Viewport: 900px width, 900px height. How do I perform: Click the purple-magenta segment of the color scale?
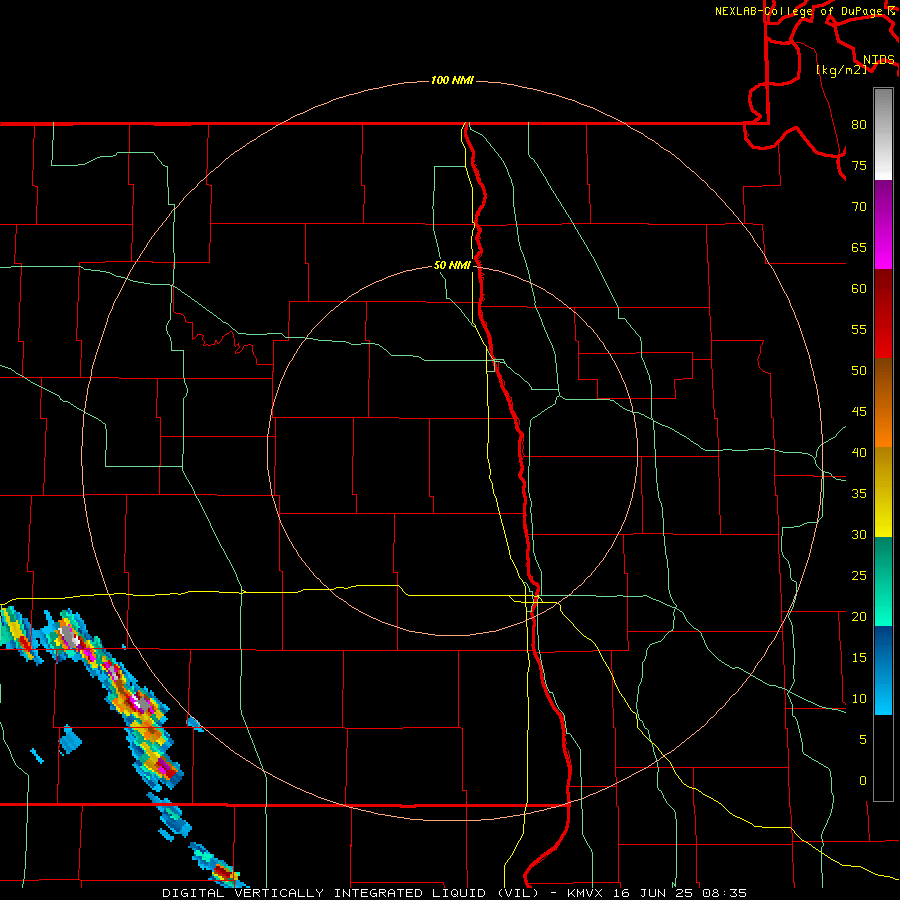coord(883,225)
